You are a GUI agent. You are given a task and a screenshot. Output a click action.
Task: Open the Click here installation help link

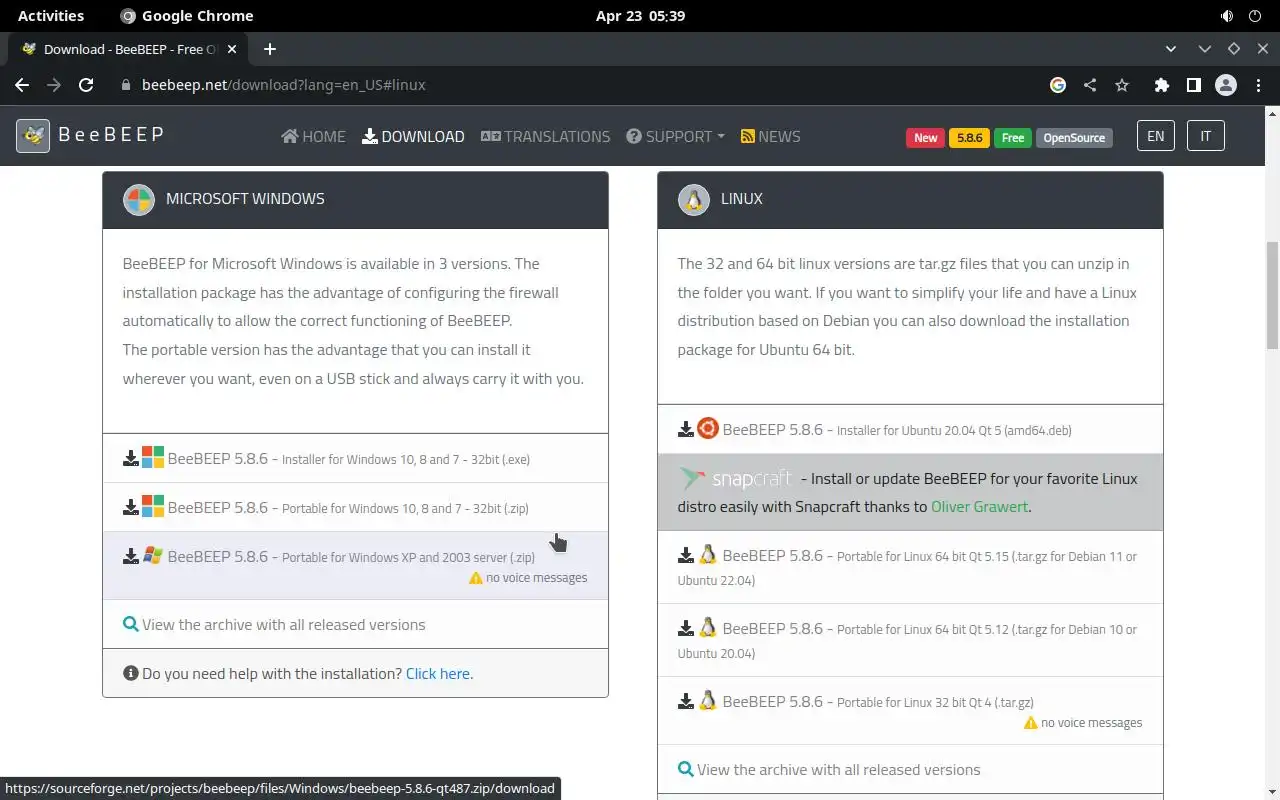438,673
